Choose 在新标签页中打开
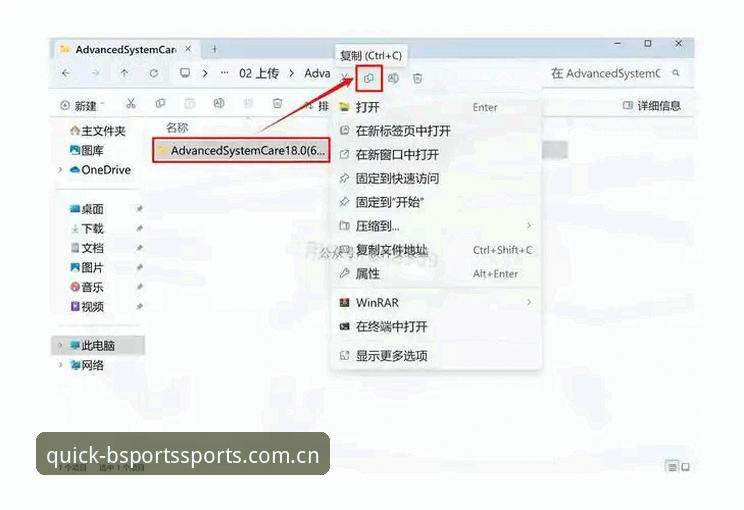 point(436,130)
